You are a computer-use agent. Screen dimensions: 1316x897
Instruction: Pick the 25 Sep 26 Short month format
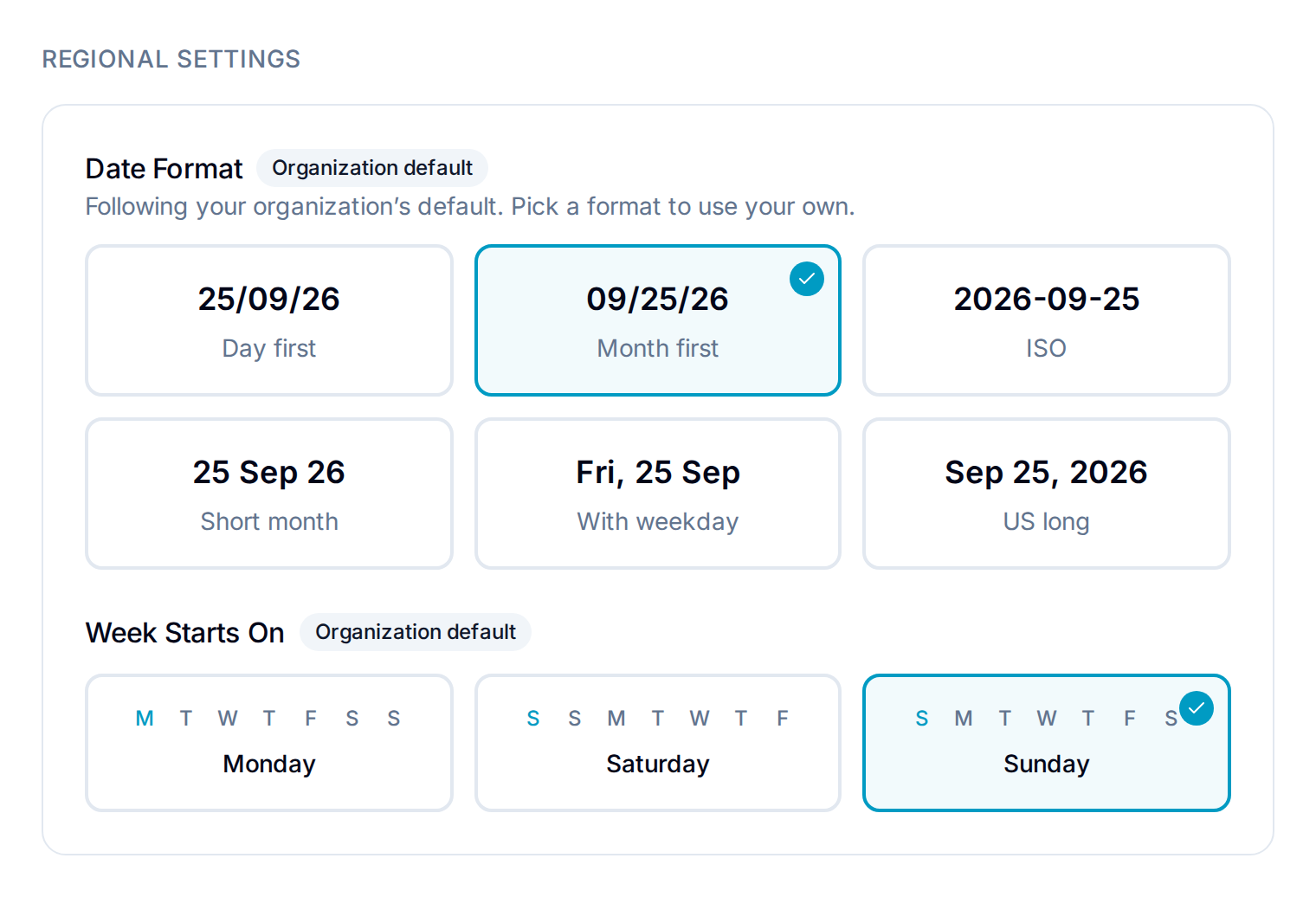point(269,494)
